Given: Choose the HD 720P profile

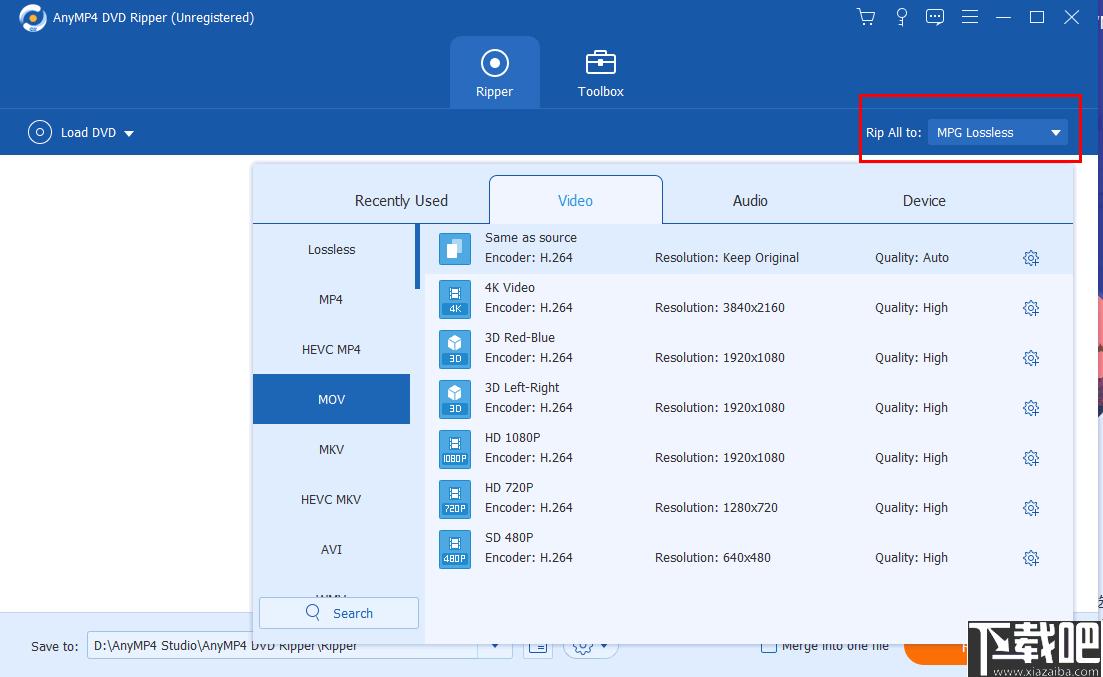Looking at the screenshot, I should pyautogui.click(x=749, y=499).
